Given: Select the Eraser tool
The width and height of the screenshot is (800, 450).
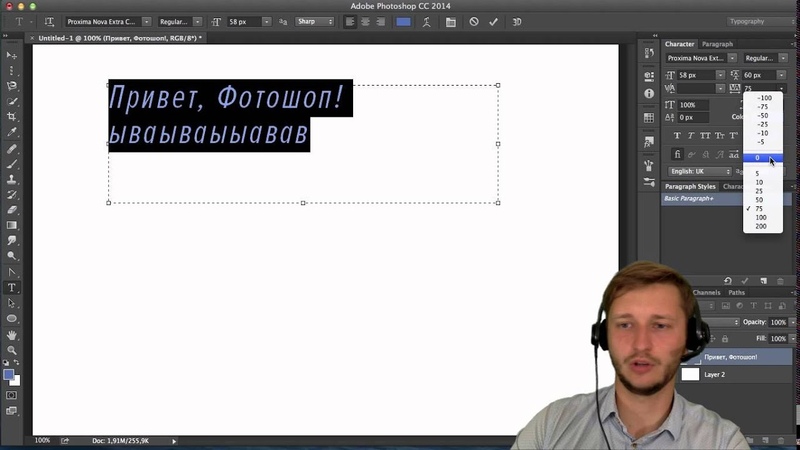Looking at the screenshot, I should 12,210.
